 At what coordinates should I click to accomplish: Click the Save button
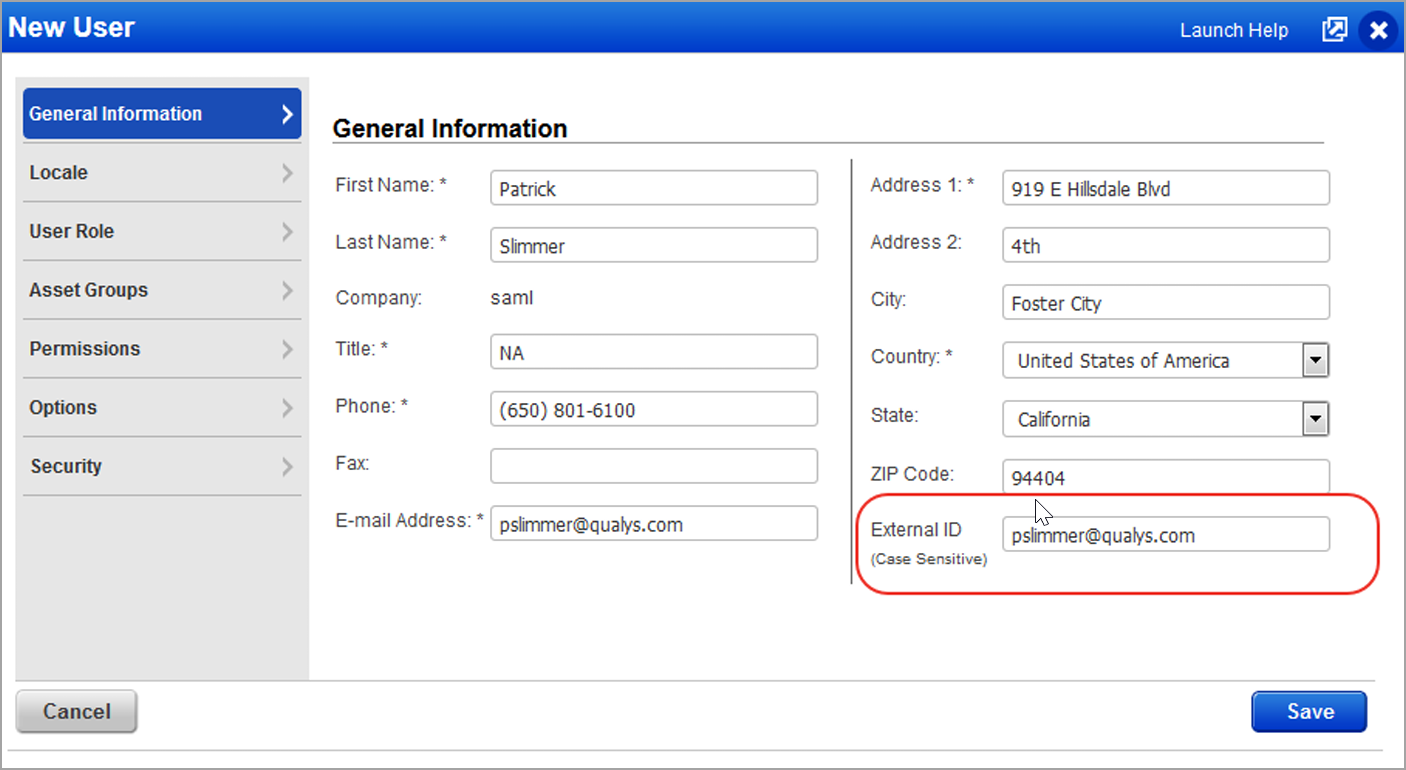(1309, 711)
